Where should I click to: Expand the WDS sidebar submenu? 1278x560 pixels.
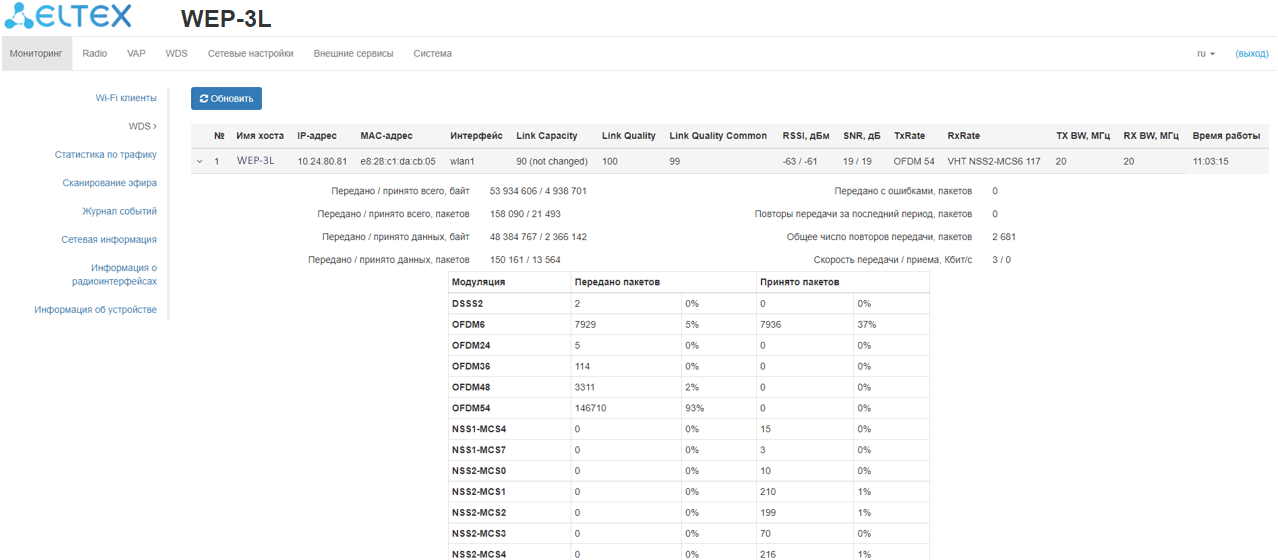click(142, 126)
